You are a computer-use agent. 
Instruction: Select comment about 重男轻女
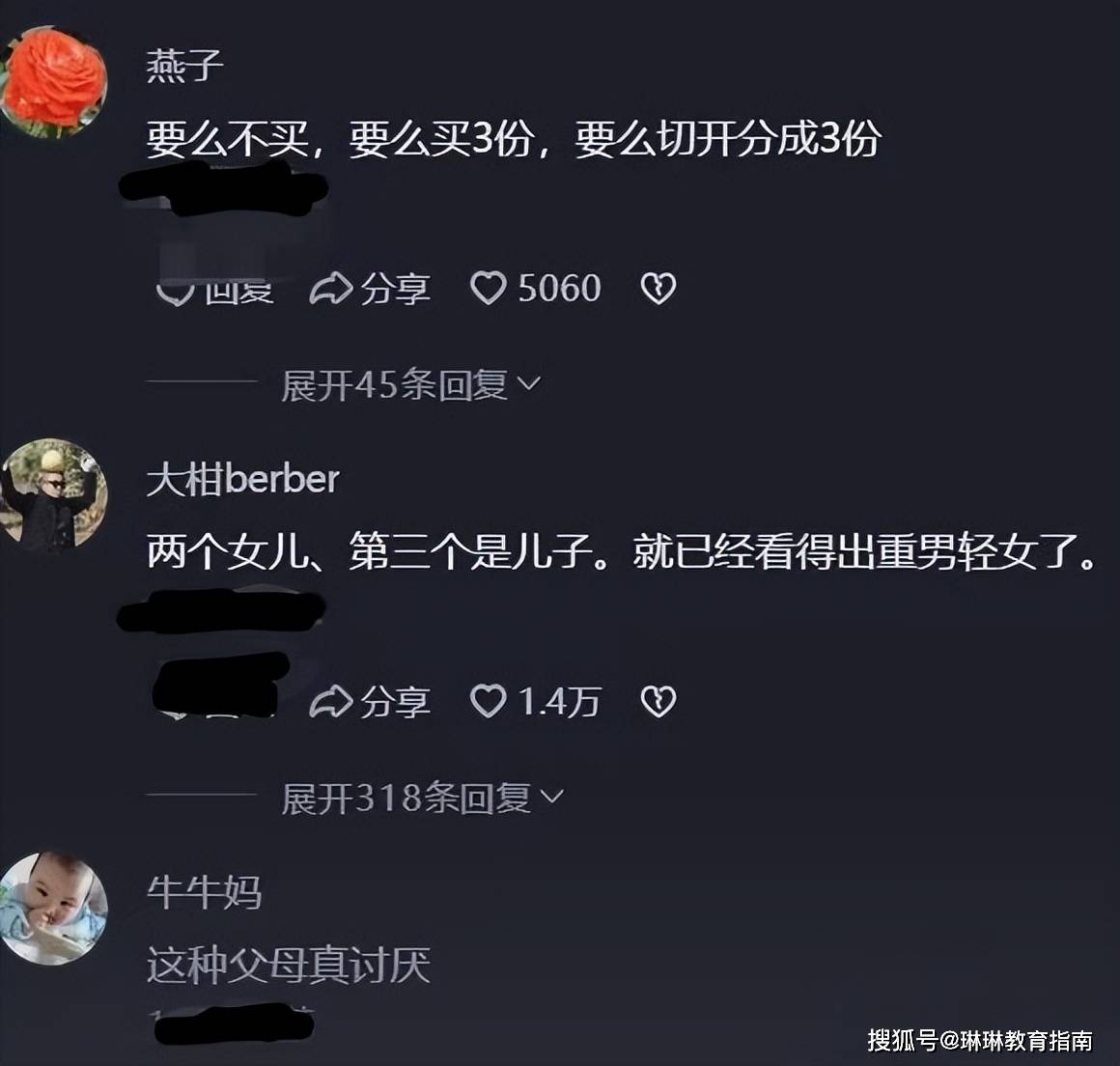(x=621, y=551)
